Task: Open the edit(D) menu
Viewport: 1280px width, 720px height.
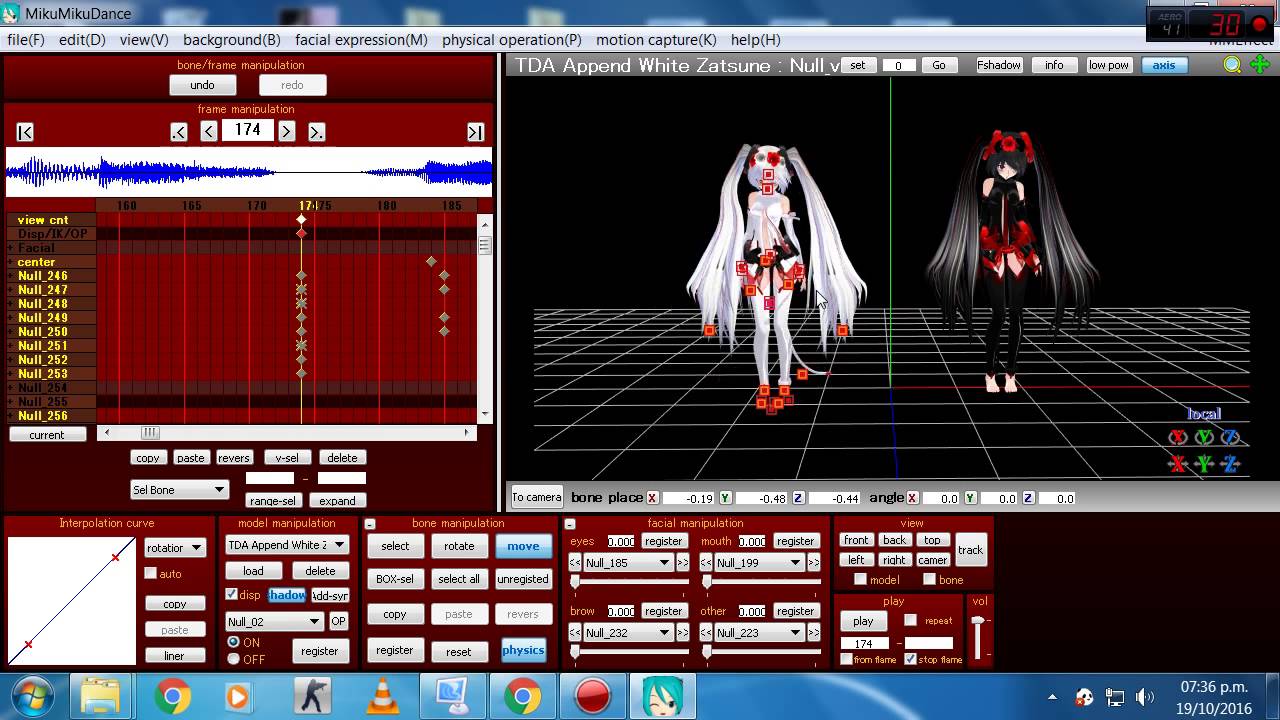Action: click(82, 40)
